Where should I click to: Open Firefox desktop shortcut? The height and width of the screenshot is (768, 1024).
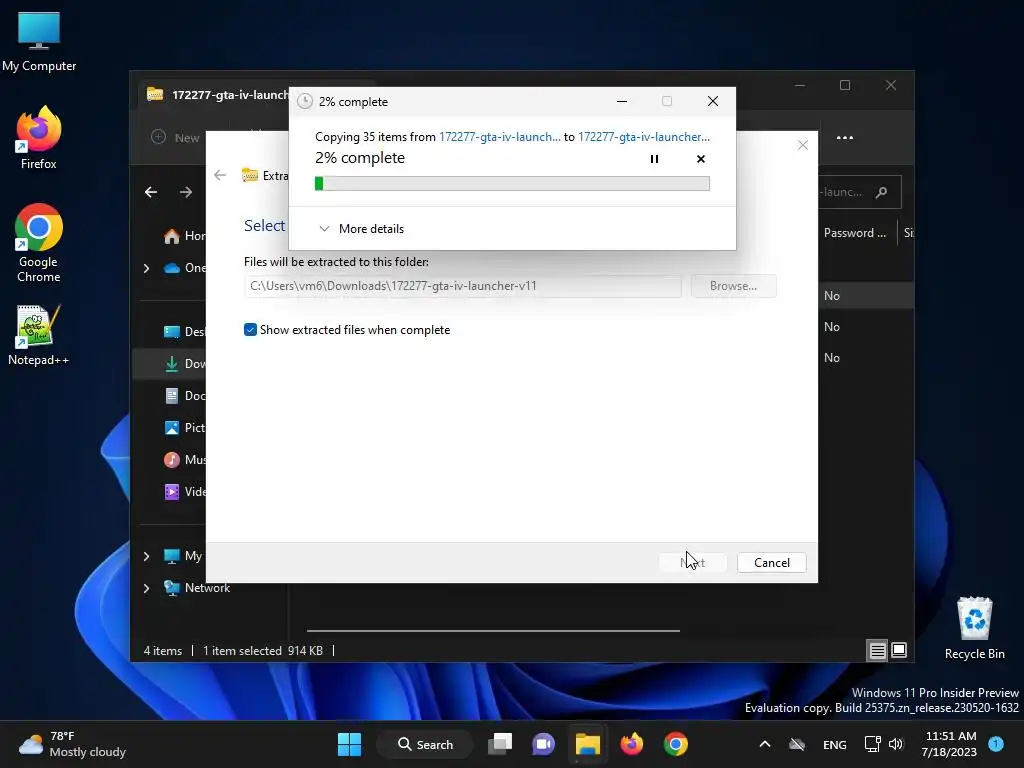[39, 138]
